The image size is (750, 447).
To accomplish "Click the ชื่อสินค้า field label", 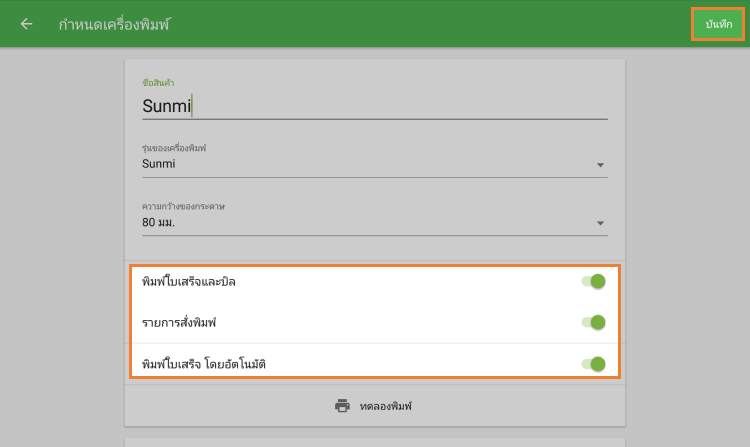I will coord(158,81).
